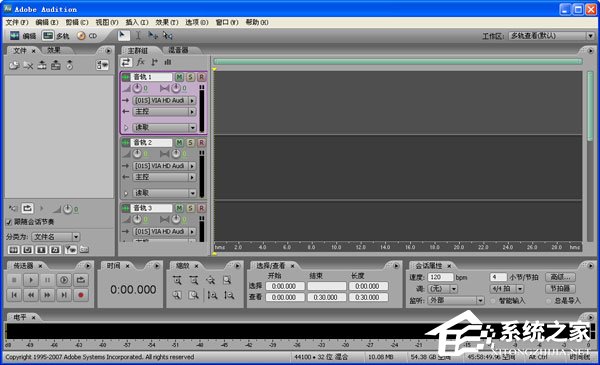The image size is (600, 365).
Task: Close the 电平 levels panel tab
Action: click(x=33, y=318)
